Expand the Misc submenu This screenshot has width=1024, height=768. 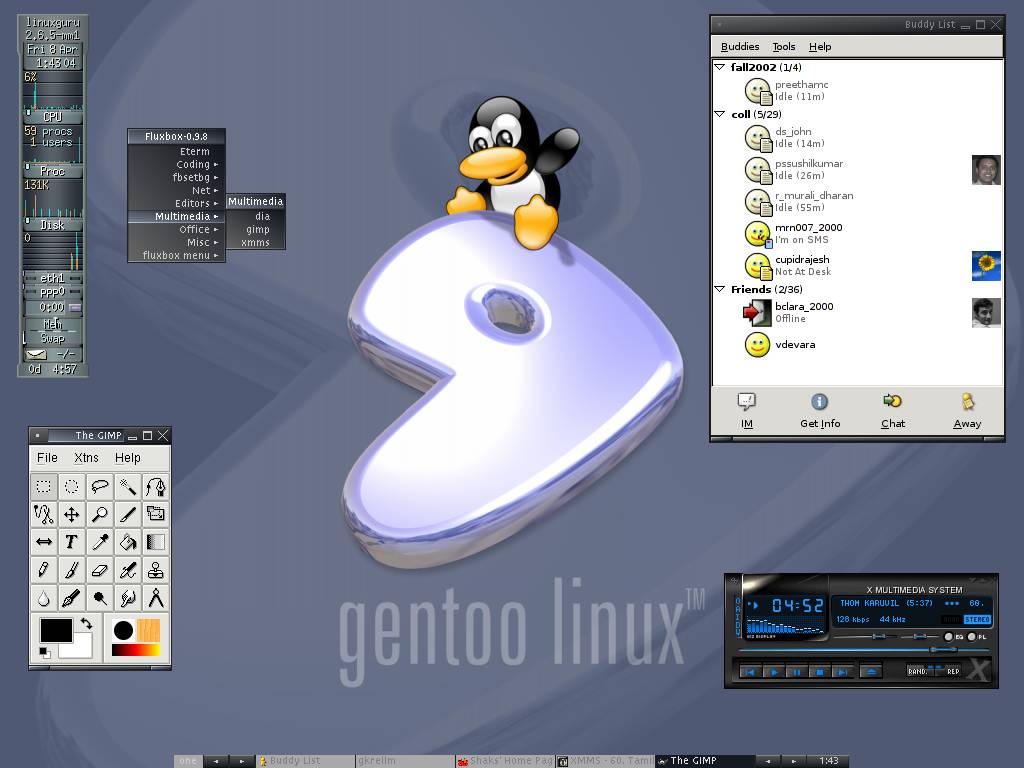[x=176, y=242]
